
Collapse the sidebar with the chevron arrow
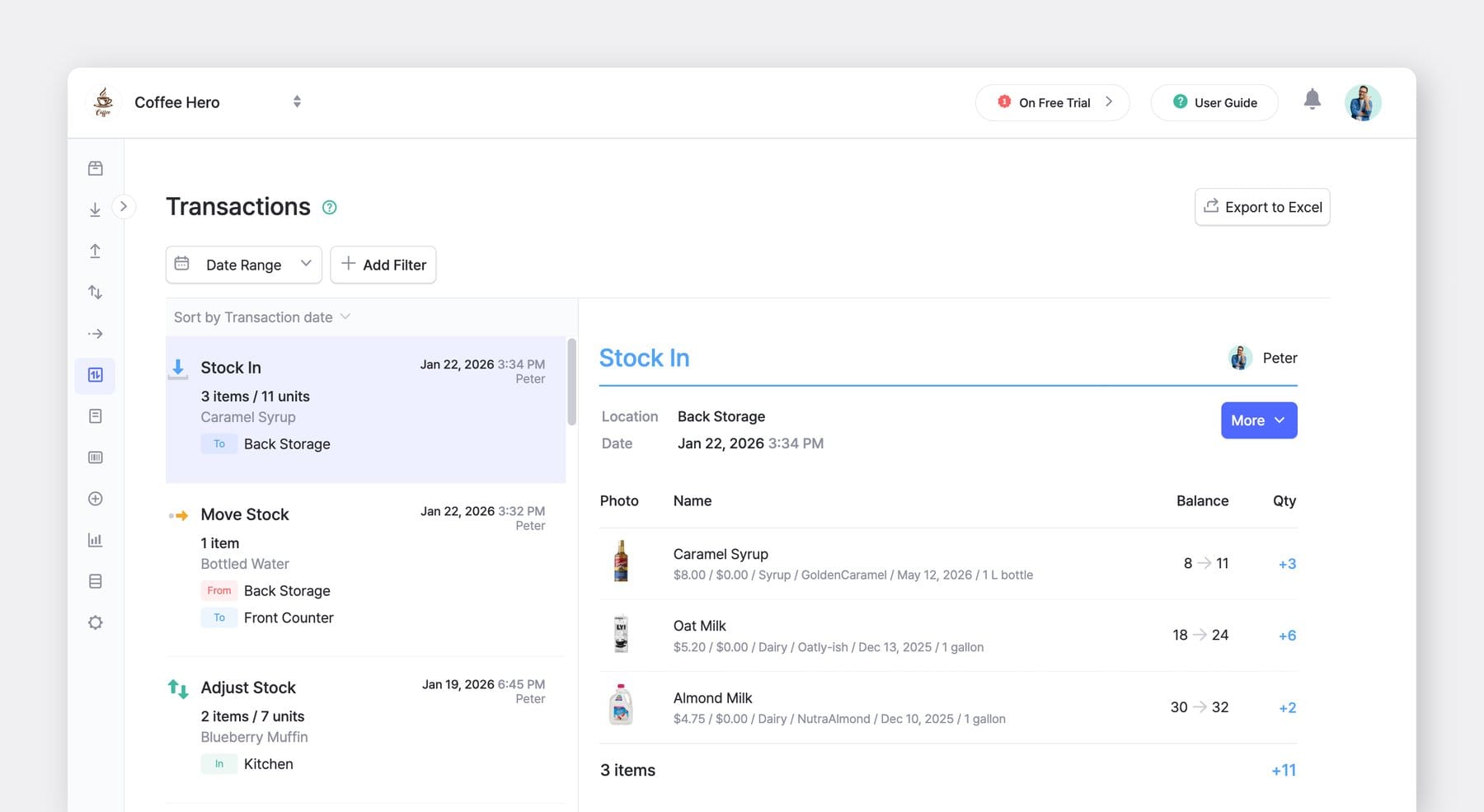click(124, 207)
